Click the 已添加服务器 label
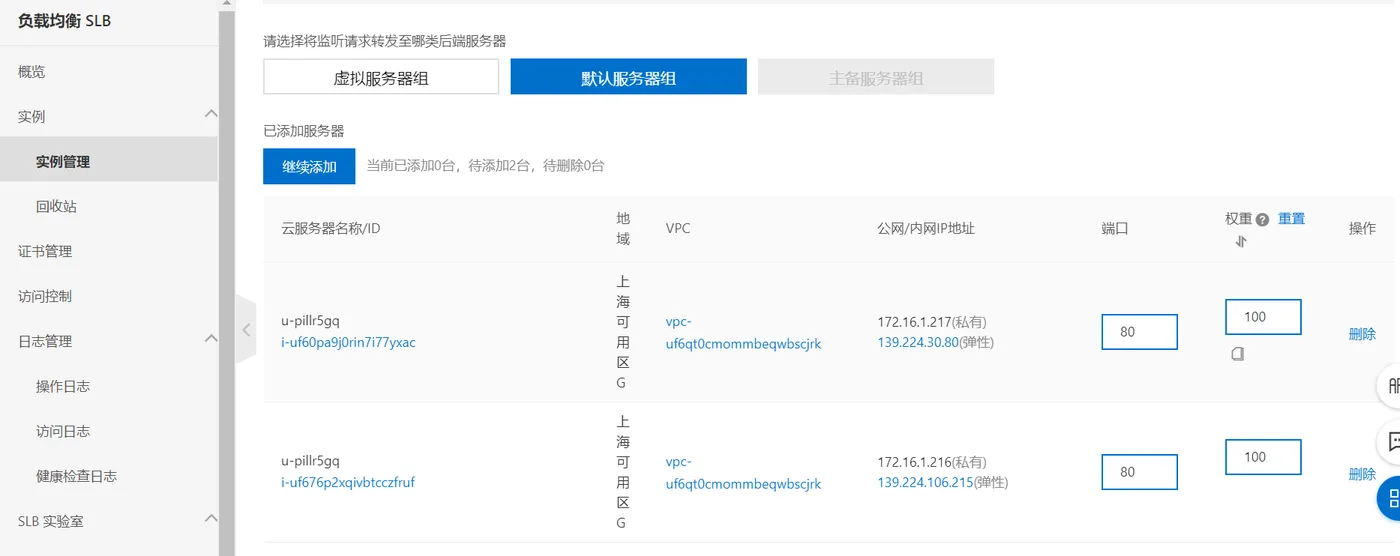Image resolution: width=1400 pixels, height=556 pixels. (304, 131)
